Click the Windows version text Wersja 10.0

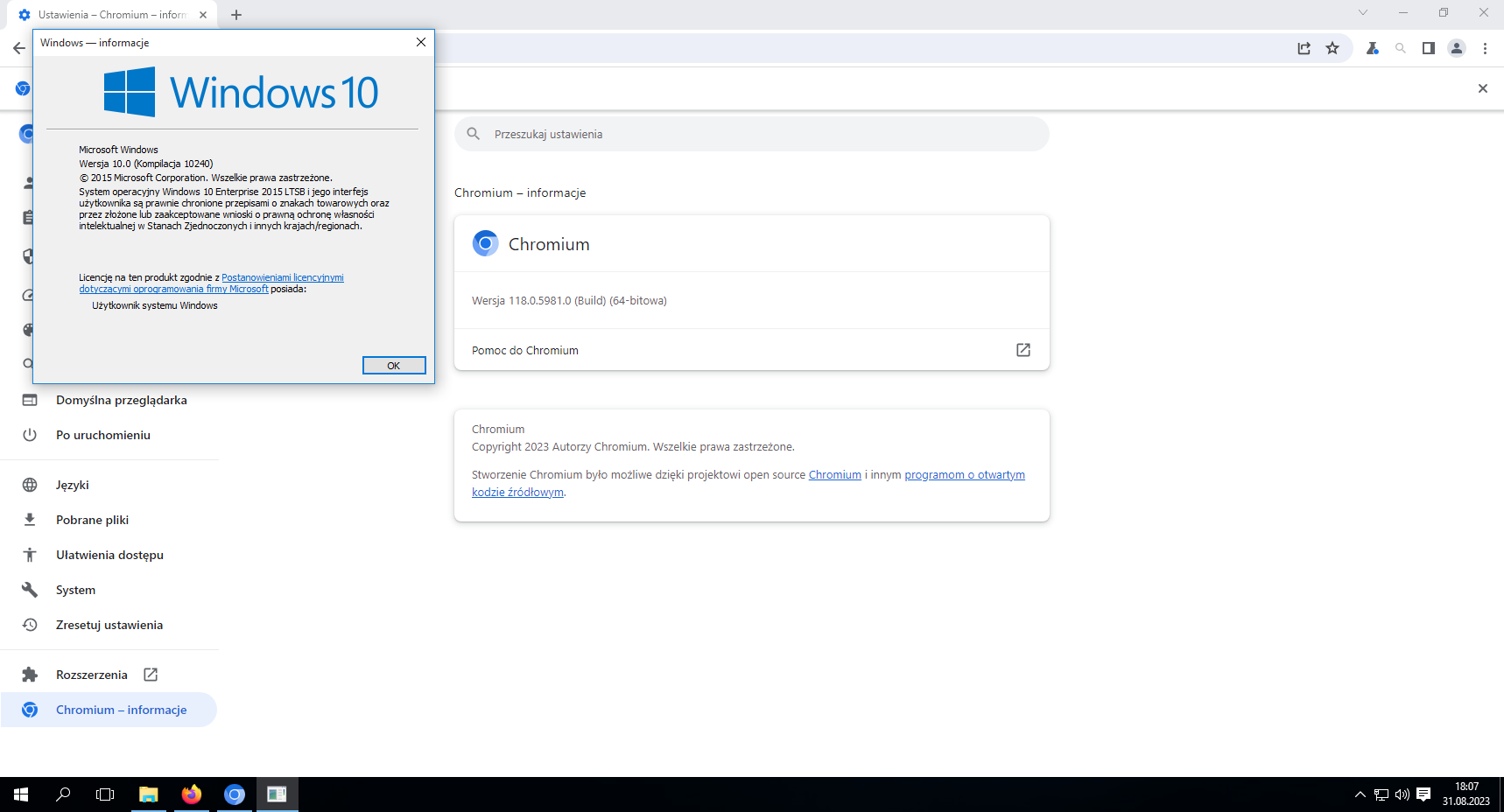tap(146, 164)
